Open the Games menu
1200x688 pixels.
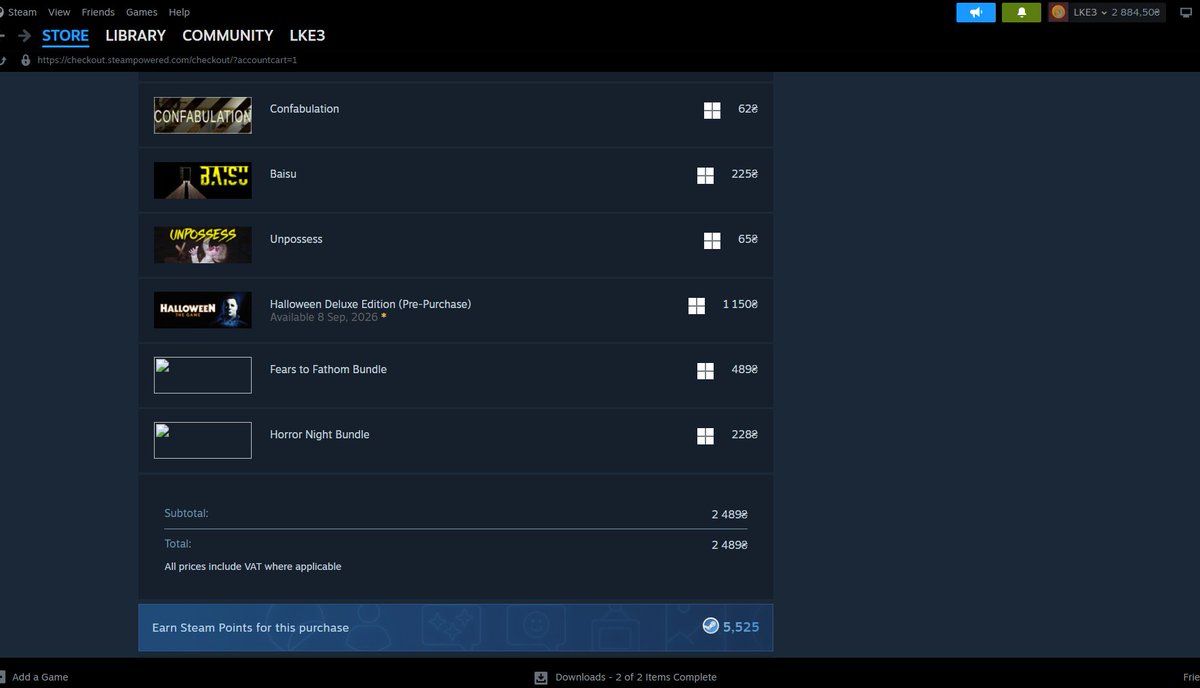click(x=142, y=12)
